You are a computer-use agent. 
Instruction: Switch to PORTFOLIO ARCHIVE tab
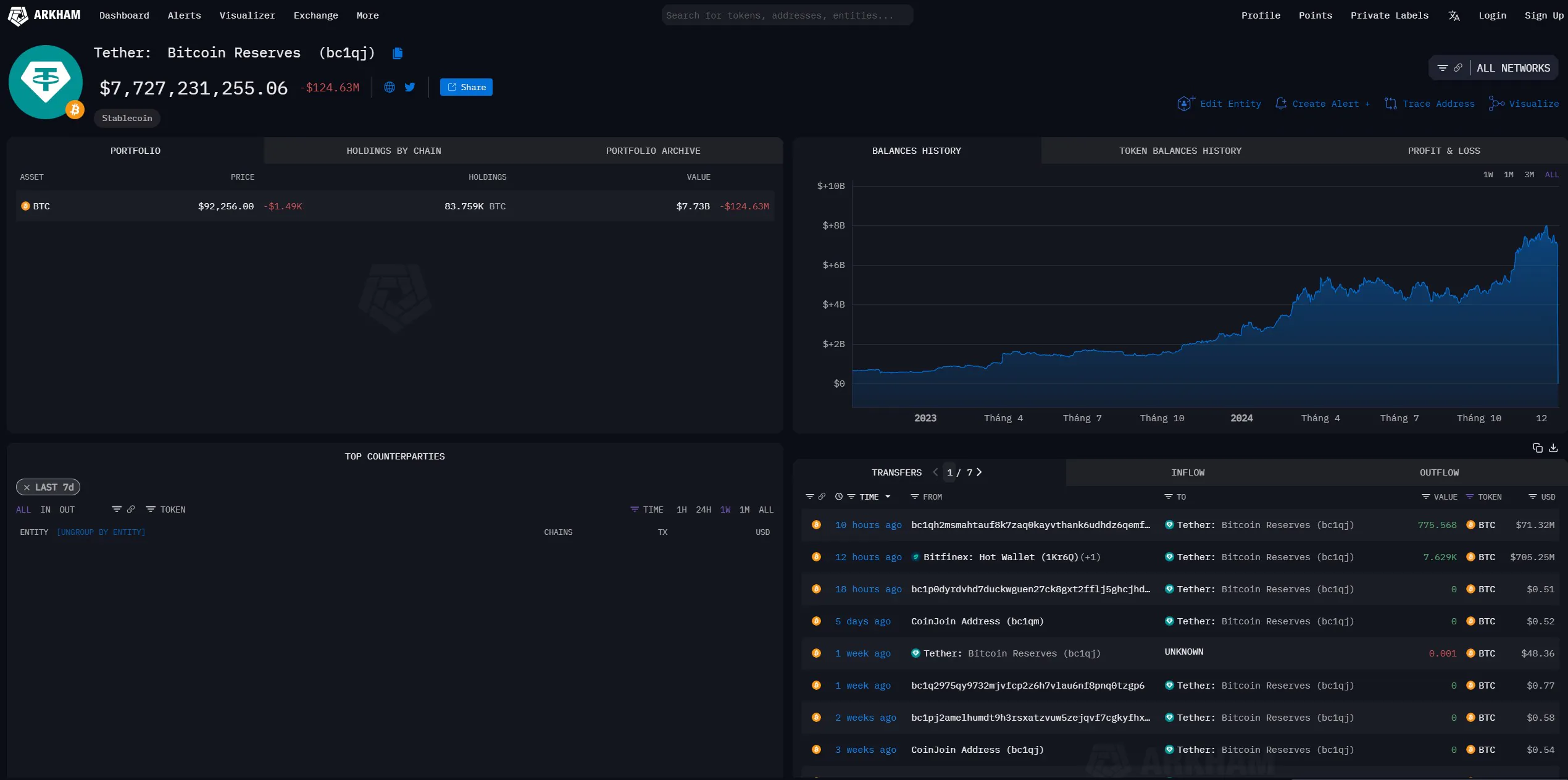[x=653, y=151]
